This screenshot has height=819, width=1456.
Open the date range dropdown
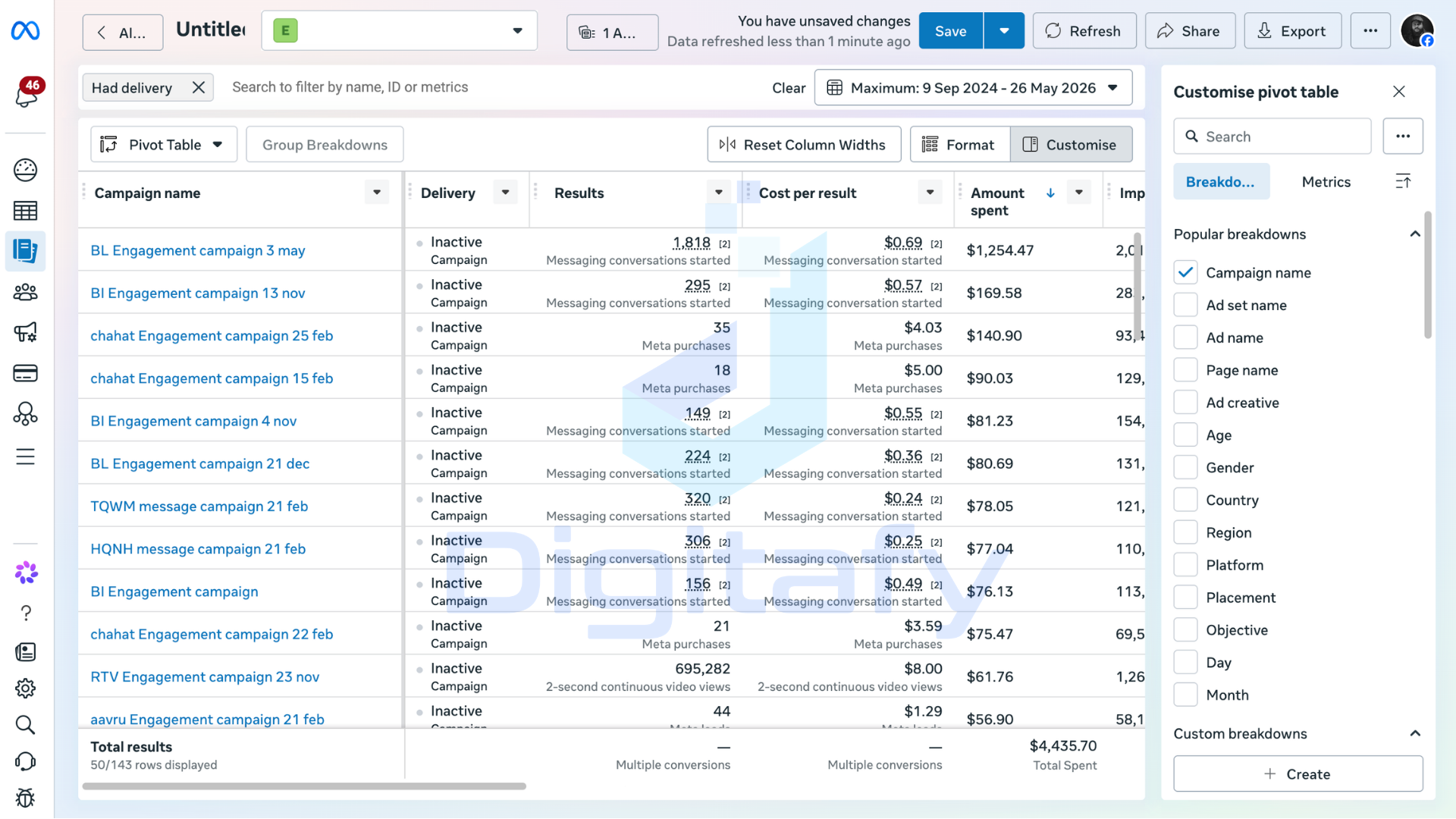pyautogui.click(x=974, y=88)
